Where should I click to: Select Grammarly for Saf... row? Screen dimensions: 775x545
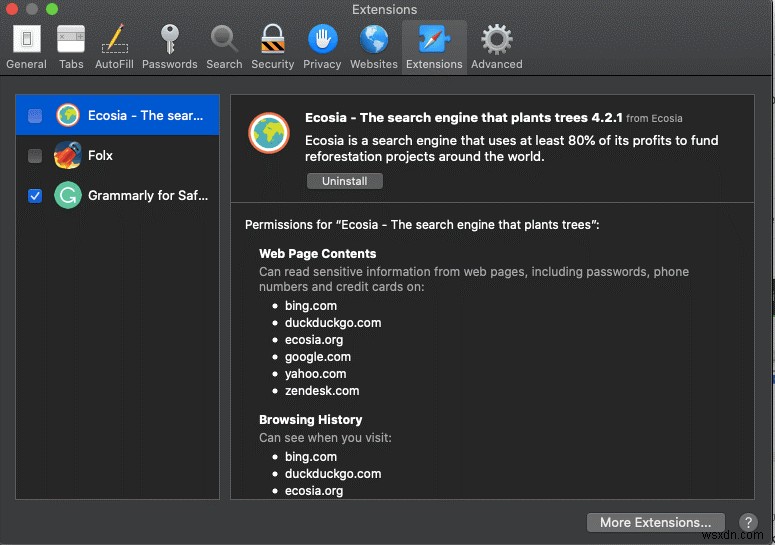pos(118,195)
